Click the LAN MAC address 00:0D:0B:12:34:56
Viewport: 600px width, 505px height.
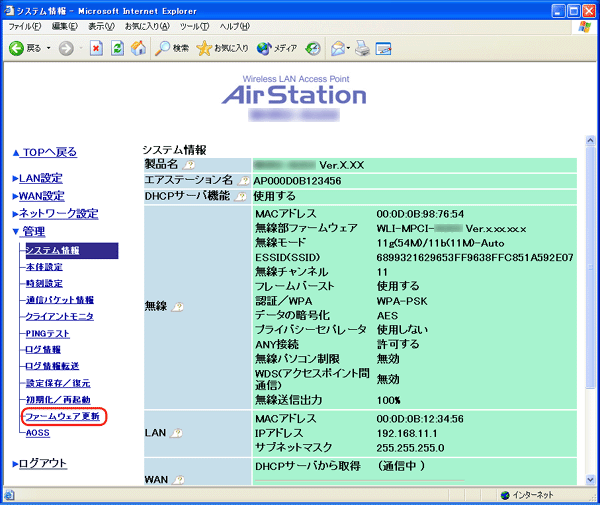420,419
